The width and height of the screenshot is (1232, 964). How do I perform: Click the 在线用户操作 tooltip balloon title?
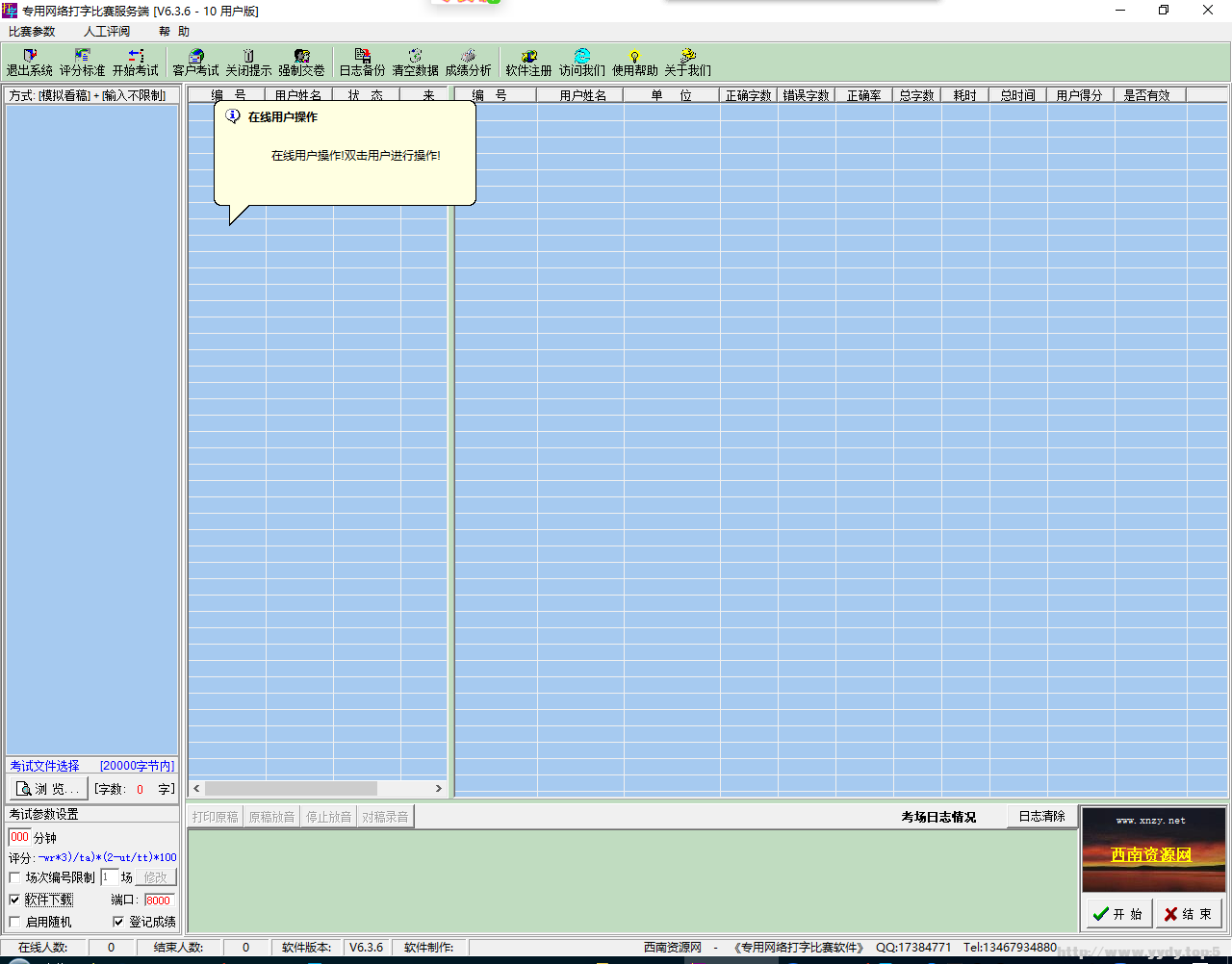point(282,116)
